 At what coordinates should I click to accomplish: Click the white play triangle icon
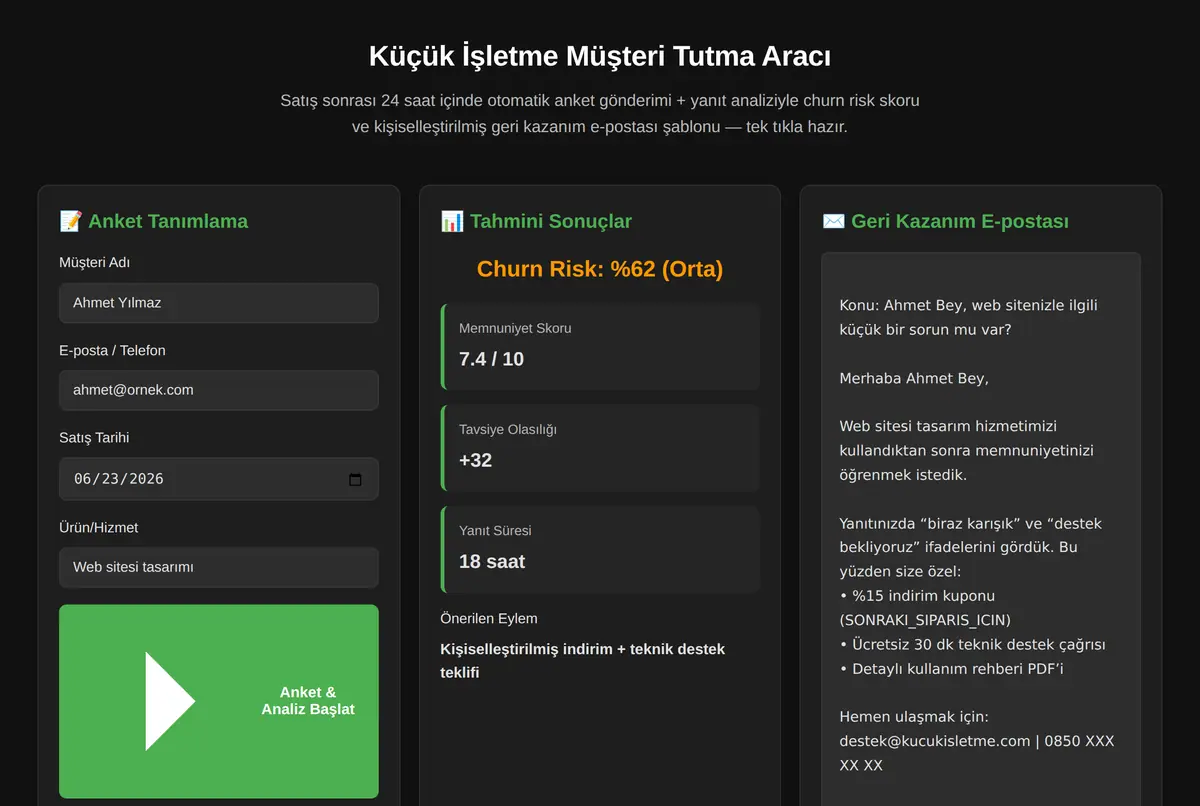click(170, 701)
